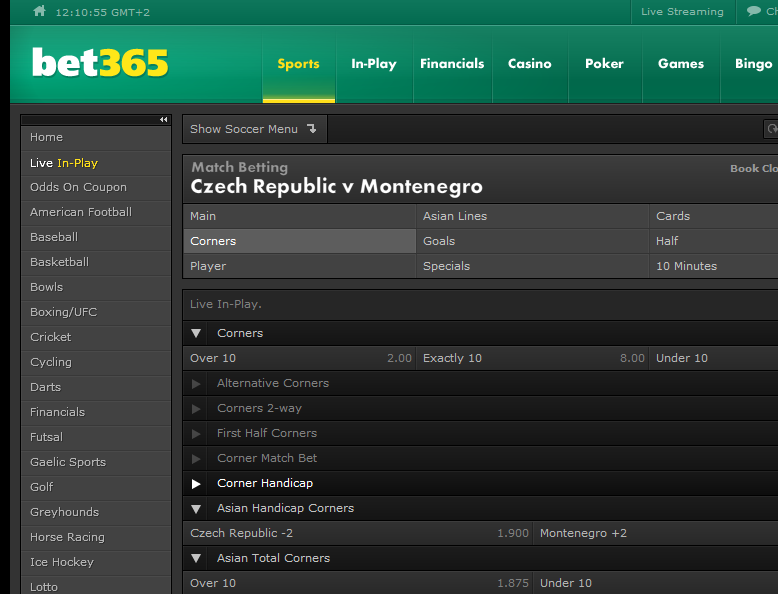Switch to the In-Play header tab
The height and width of the screenshot is (594, 778).
coord(374,64)
